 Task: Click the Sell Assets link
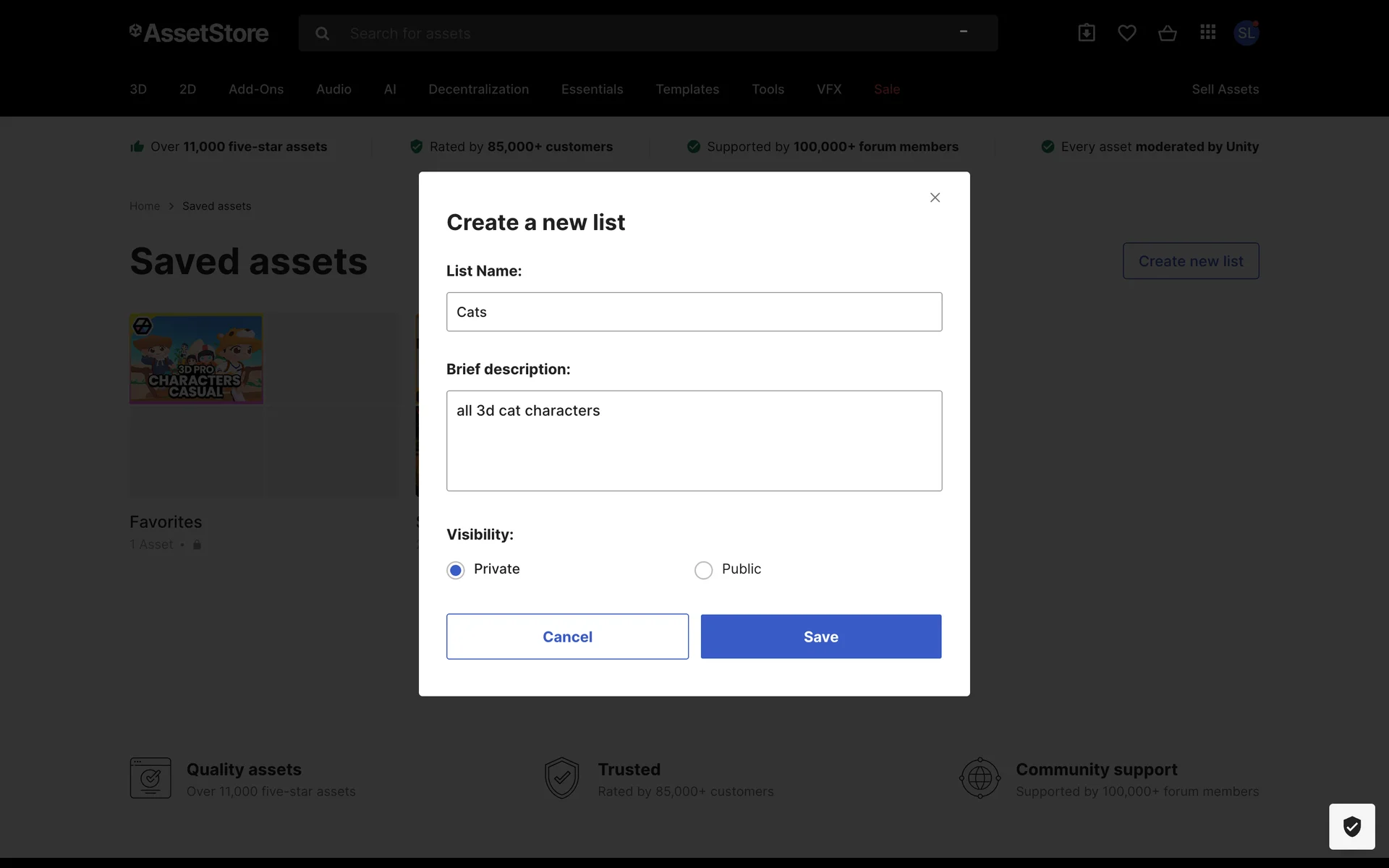1225,89
